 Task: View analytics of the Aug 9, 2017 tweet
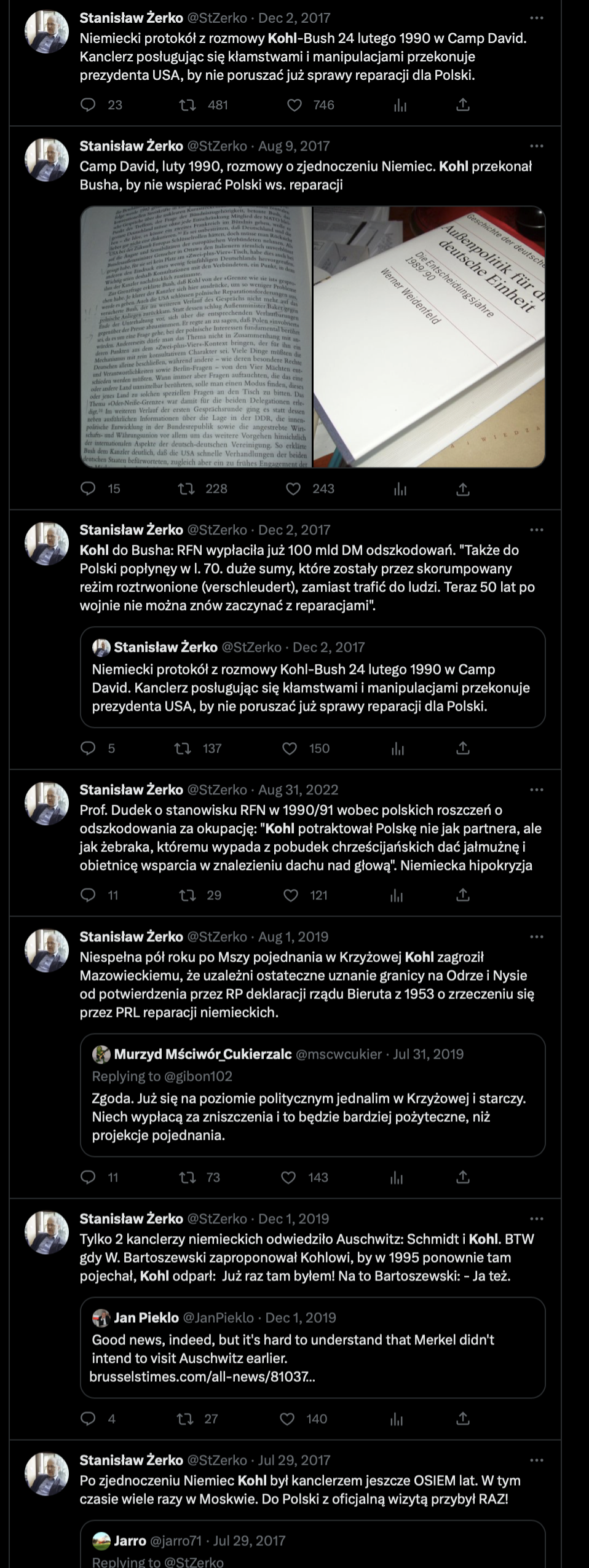coord(400,489)
